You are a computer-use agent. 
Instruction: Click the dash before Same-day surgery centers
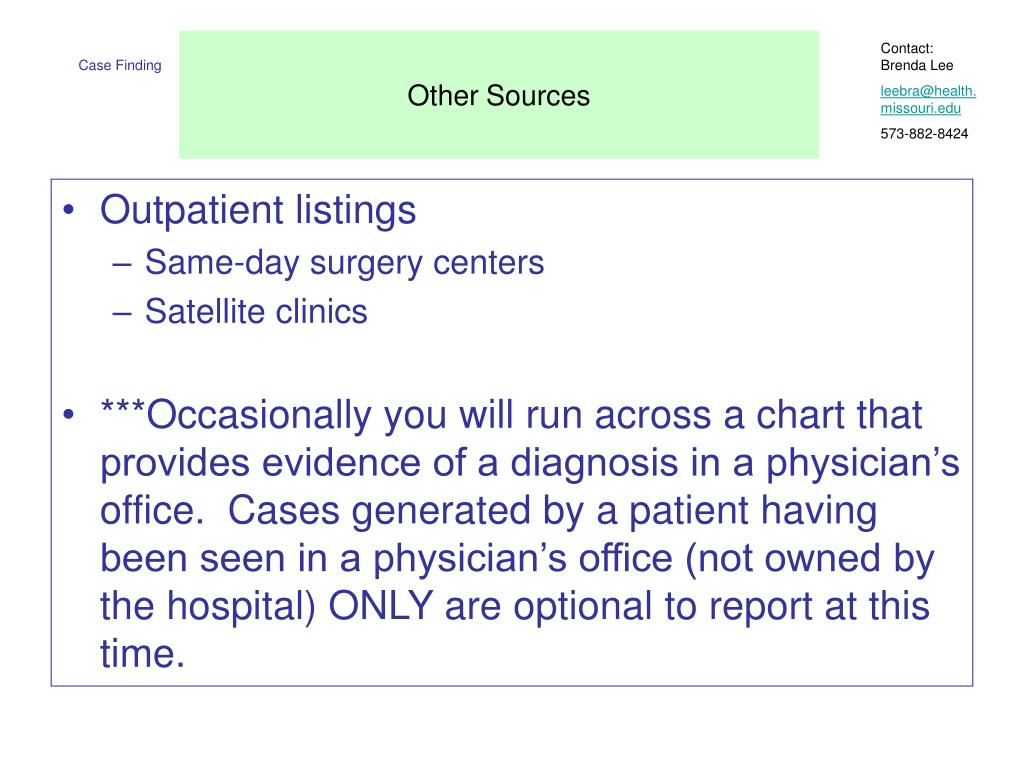coord(122,264)
